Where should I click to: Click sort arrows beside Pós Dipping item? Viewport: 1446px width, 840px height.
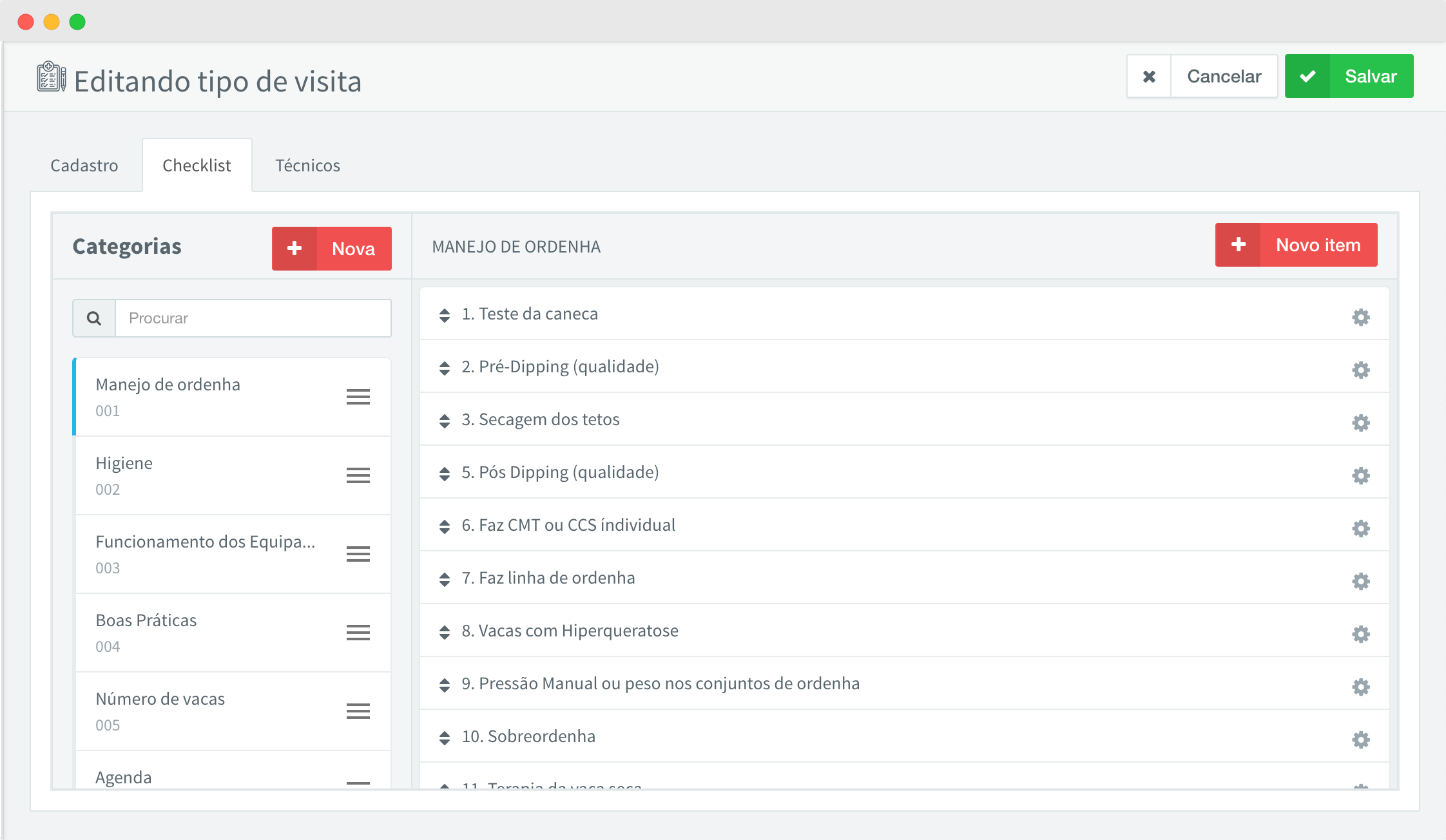click(x=445, y=473)
